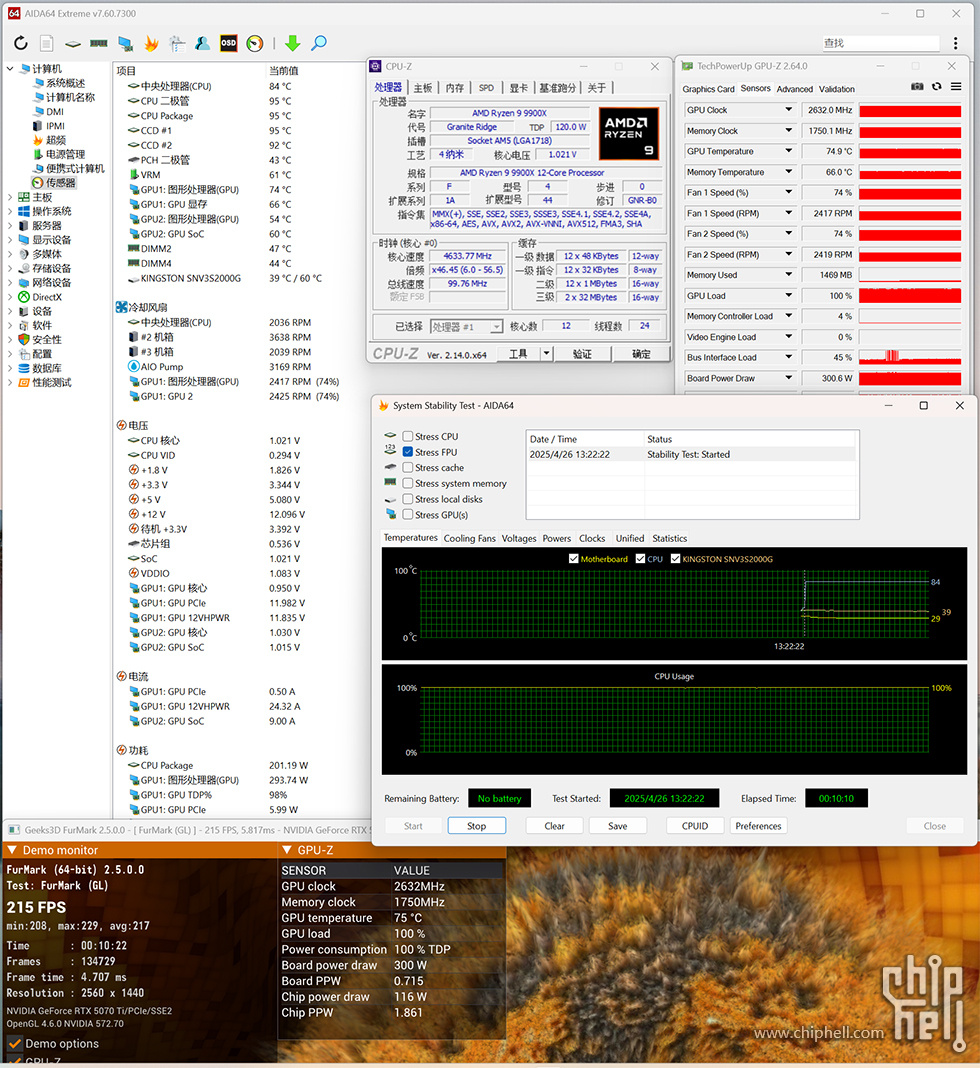Open the report icon in AIDA64 toolbar

pos(46,44)
